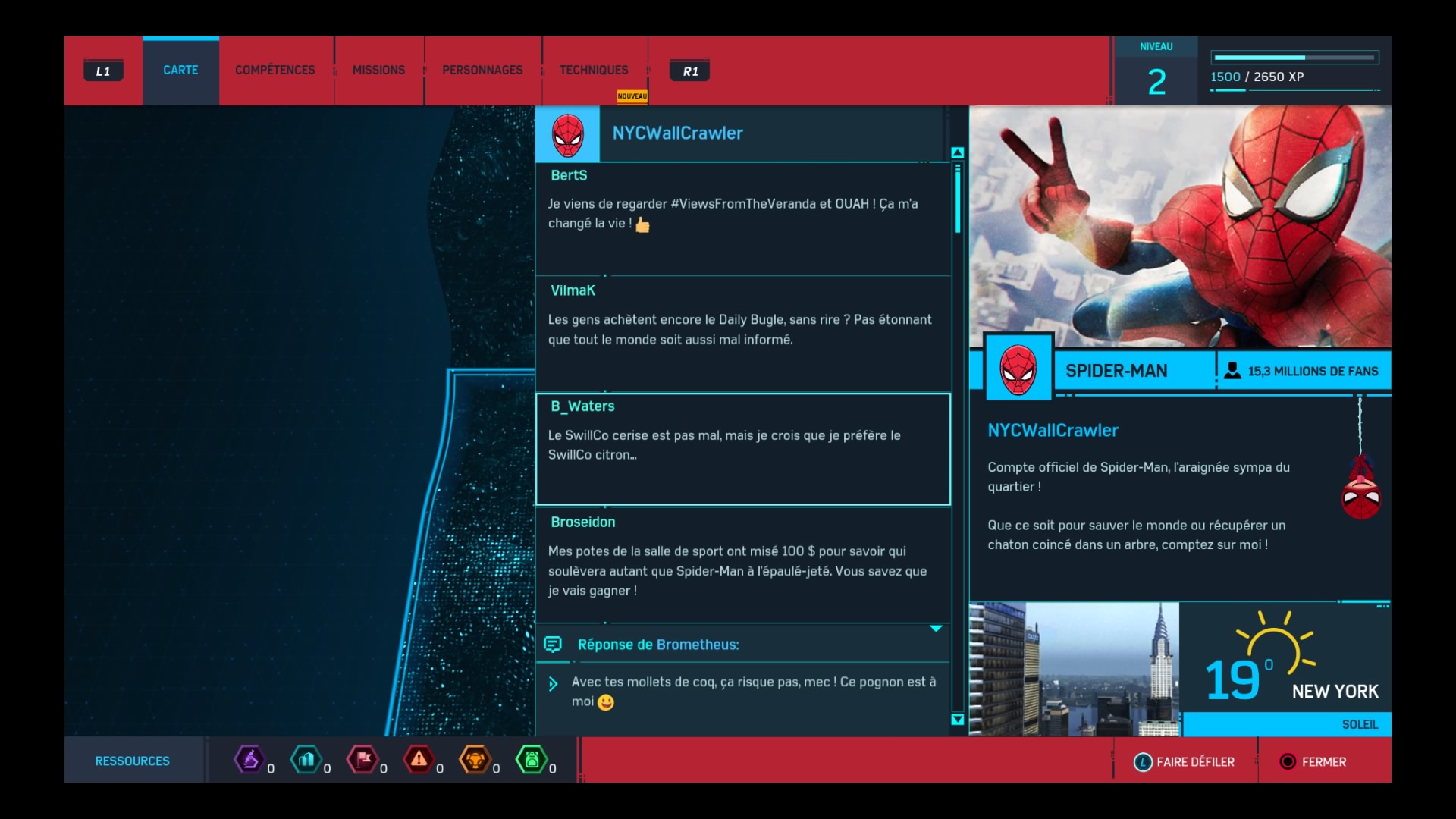Click the red circle button icon

(1288, 761)
